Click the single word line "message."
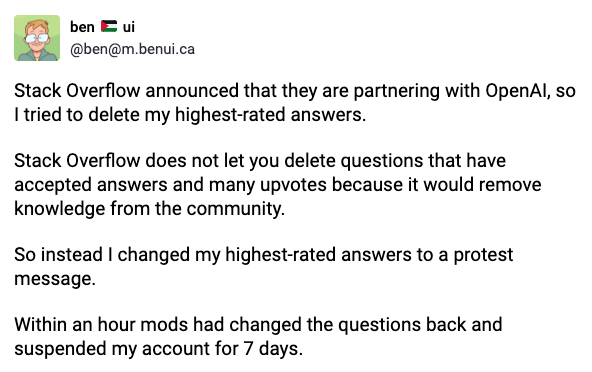This screenshot has height=372, width=592. pyautogui.click(x=55, y=279)
